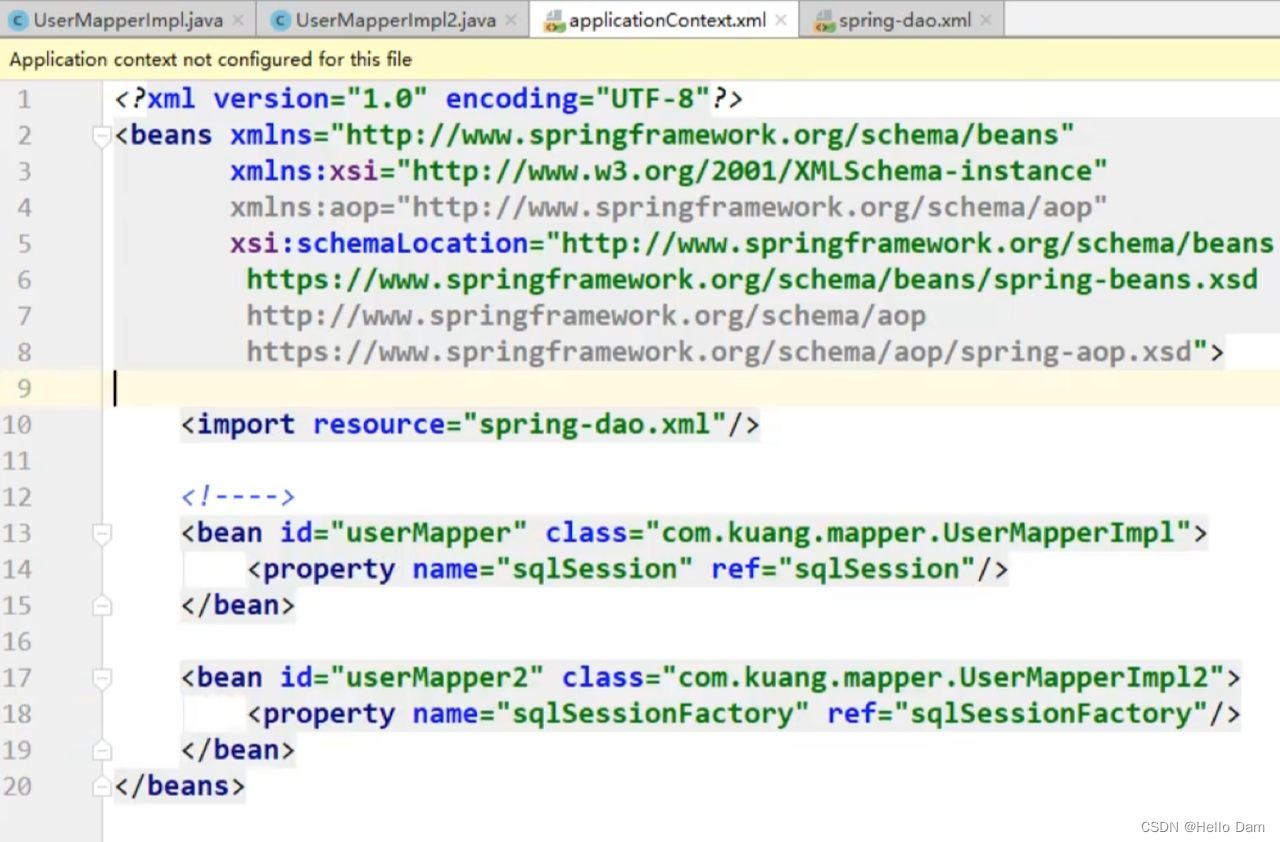Screen dimensions: 1280x842
Task: Click the com.kuang.mapper.UserMapperImpl class reference
Action: 918,533
